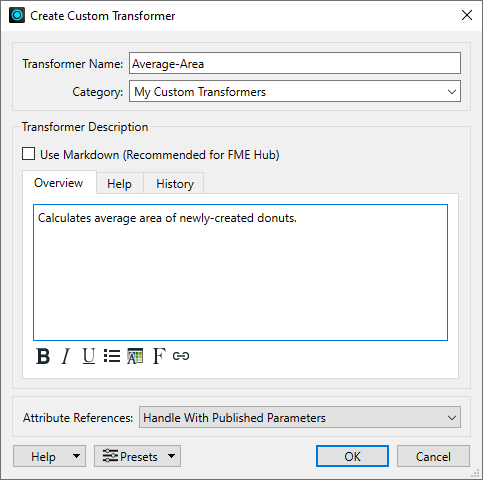Select the Overview tab
Viewport: 483px width, 480px height.
(x=59, y=183)
